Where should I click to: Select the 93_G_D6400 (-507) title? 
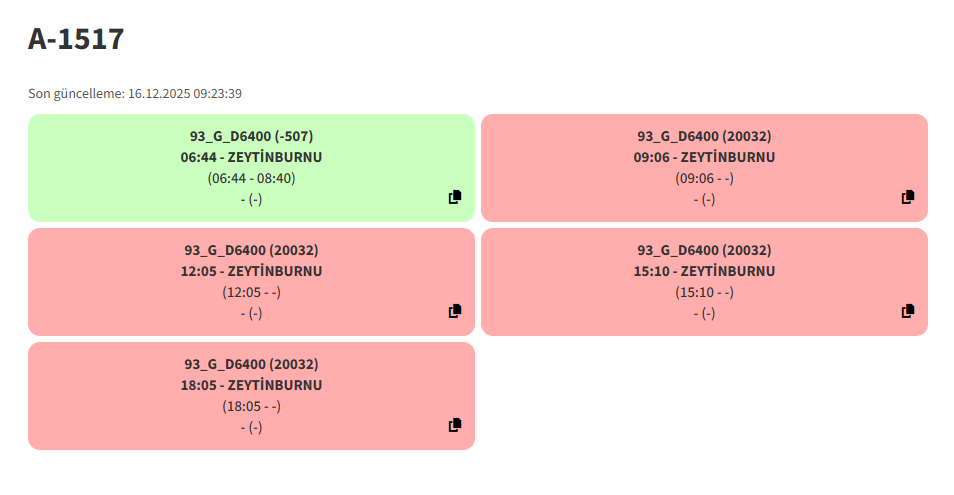point(251,136)
